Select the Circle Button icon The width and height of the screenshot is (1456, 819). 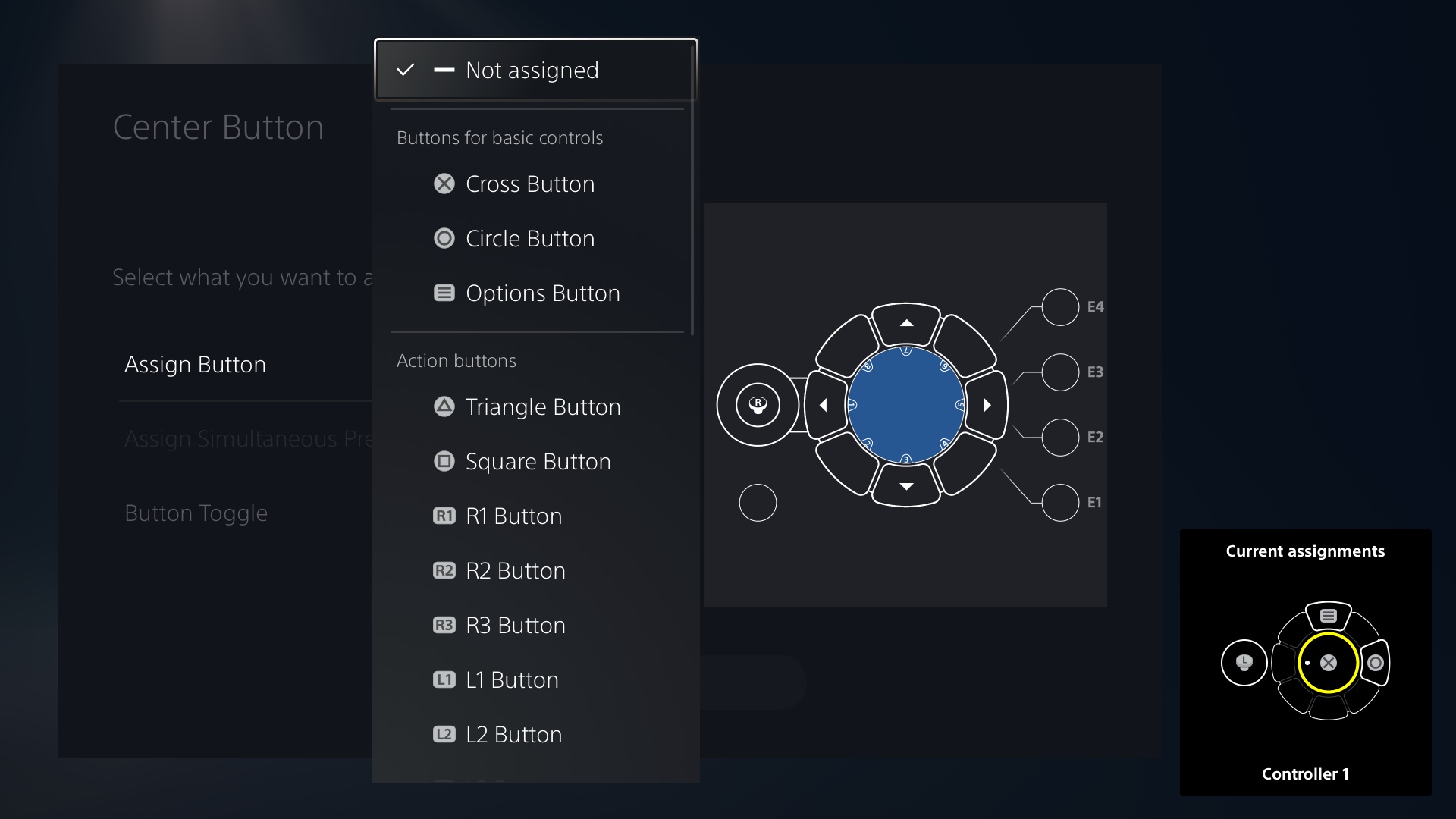443,238
